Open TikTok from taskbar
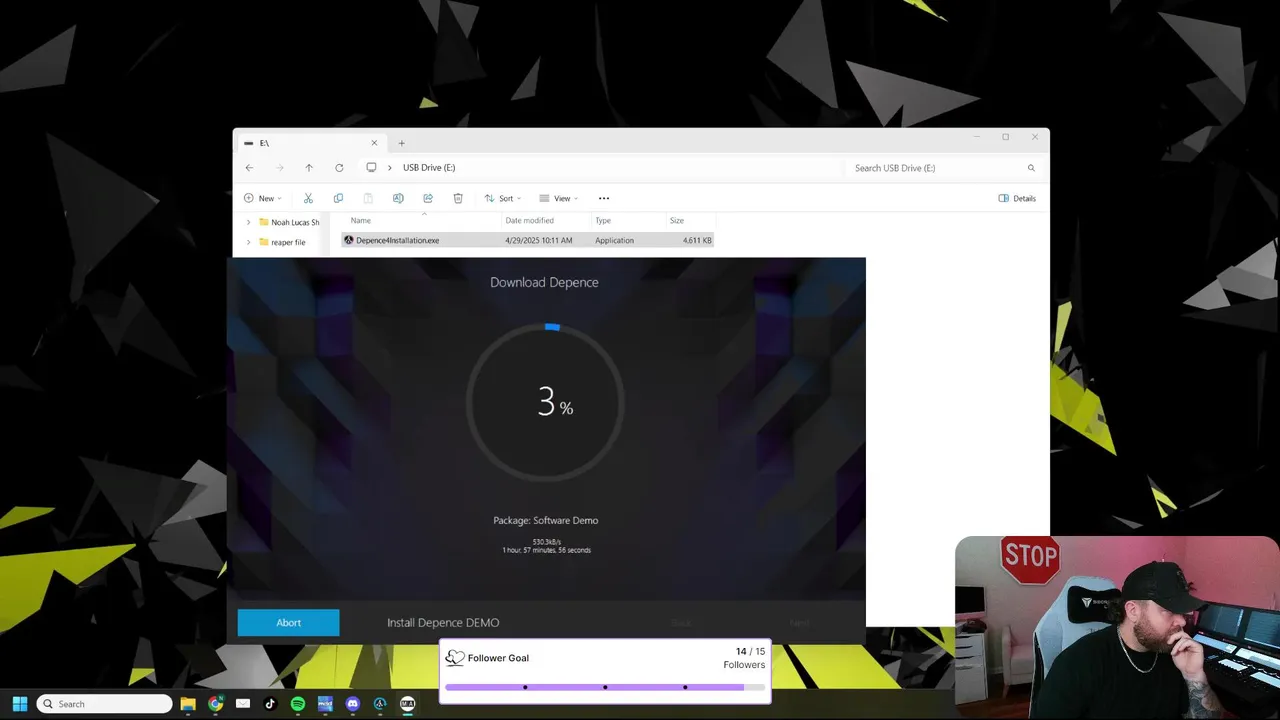Viewport: 1280px width, 720px height. pos(270,704)
